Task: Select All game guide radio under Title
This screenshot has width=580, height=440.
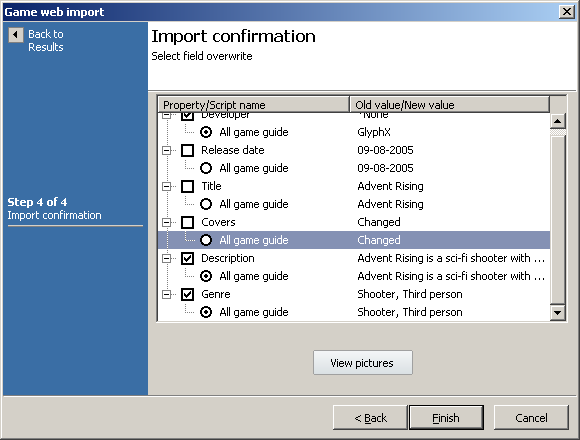Action: [206, 204]
